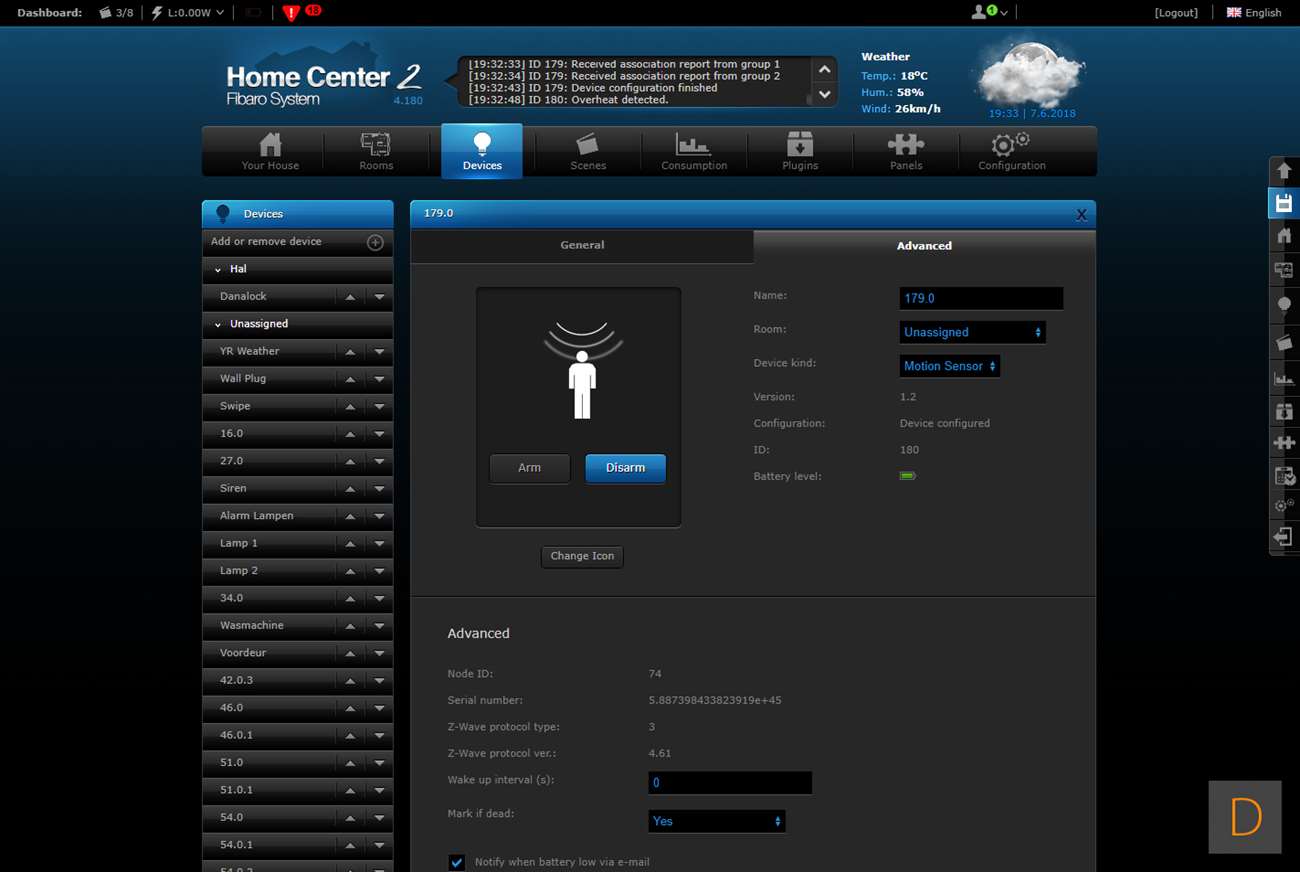The height and width of the screenshot is (872, 1300).
Task: Open Rooms in the main navigation
Action: [376, 152]
